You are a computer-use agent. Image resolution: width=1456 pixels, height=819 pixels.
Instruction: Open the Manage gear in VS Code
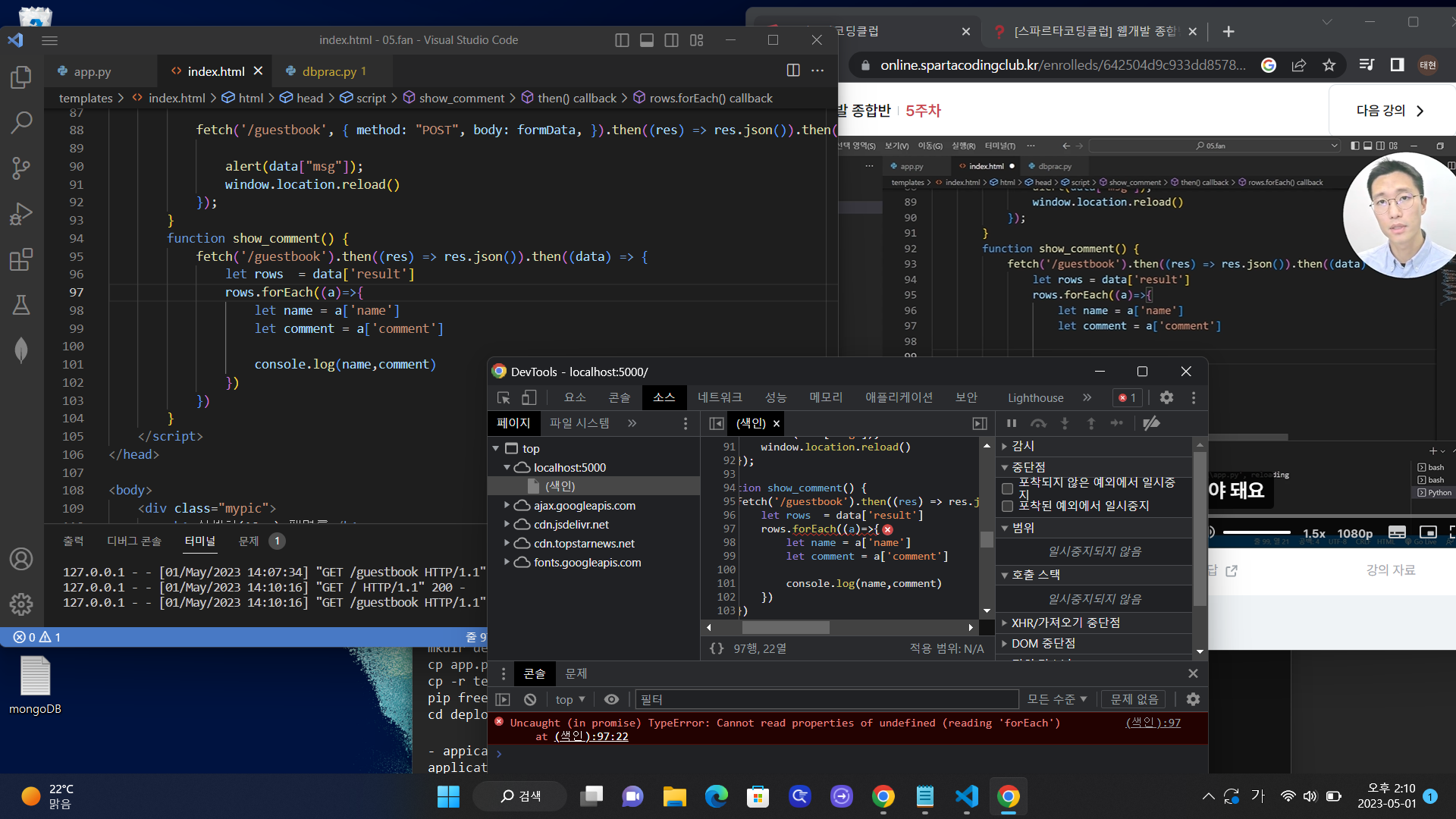coord(21,604)
